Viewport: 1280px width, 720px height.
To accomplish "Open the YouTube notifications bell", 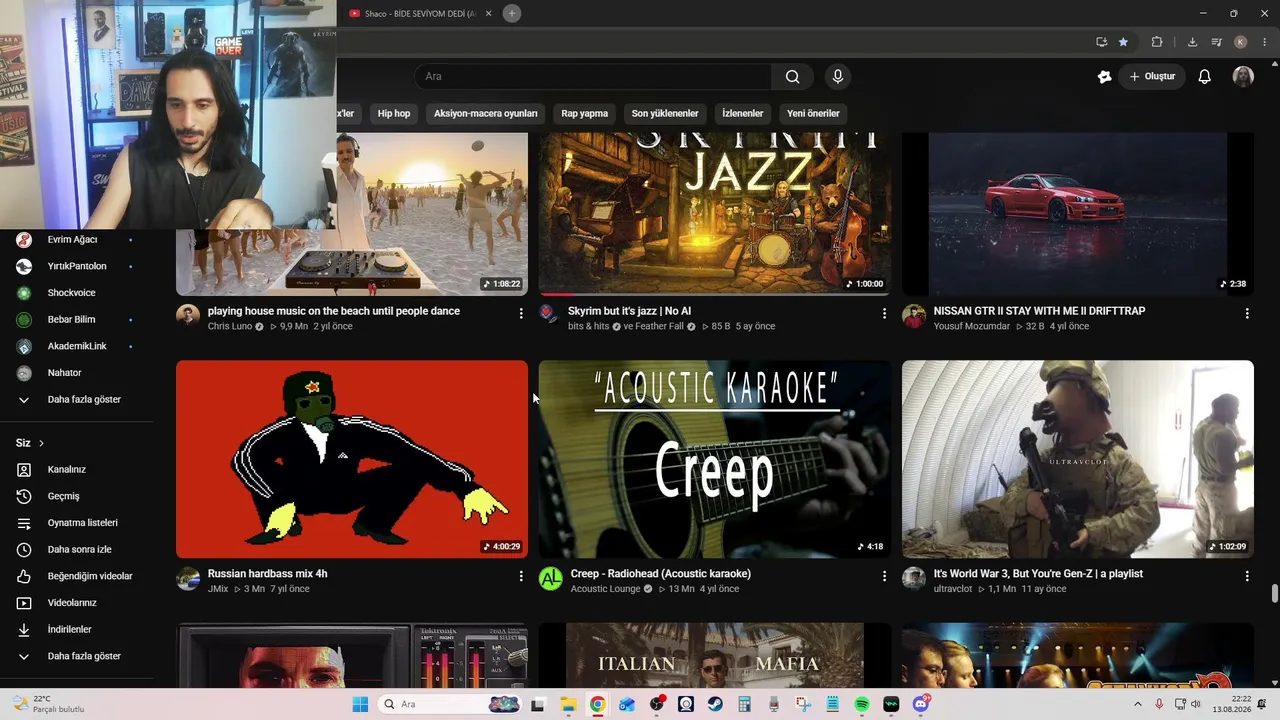I will click(x=1205, y=77).
